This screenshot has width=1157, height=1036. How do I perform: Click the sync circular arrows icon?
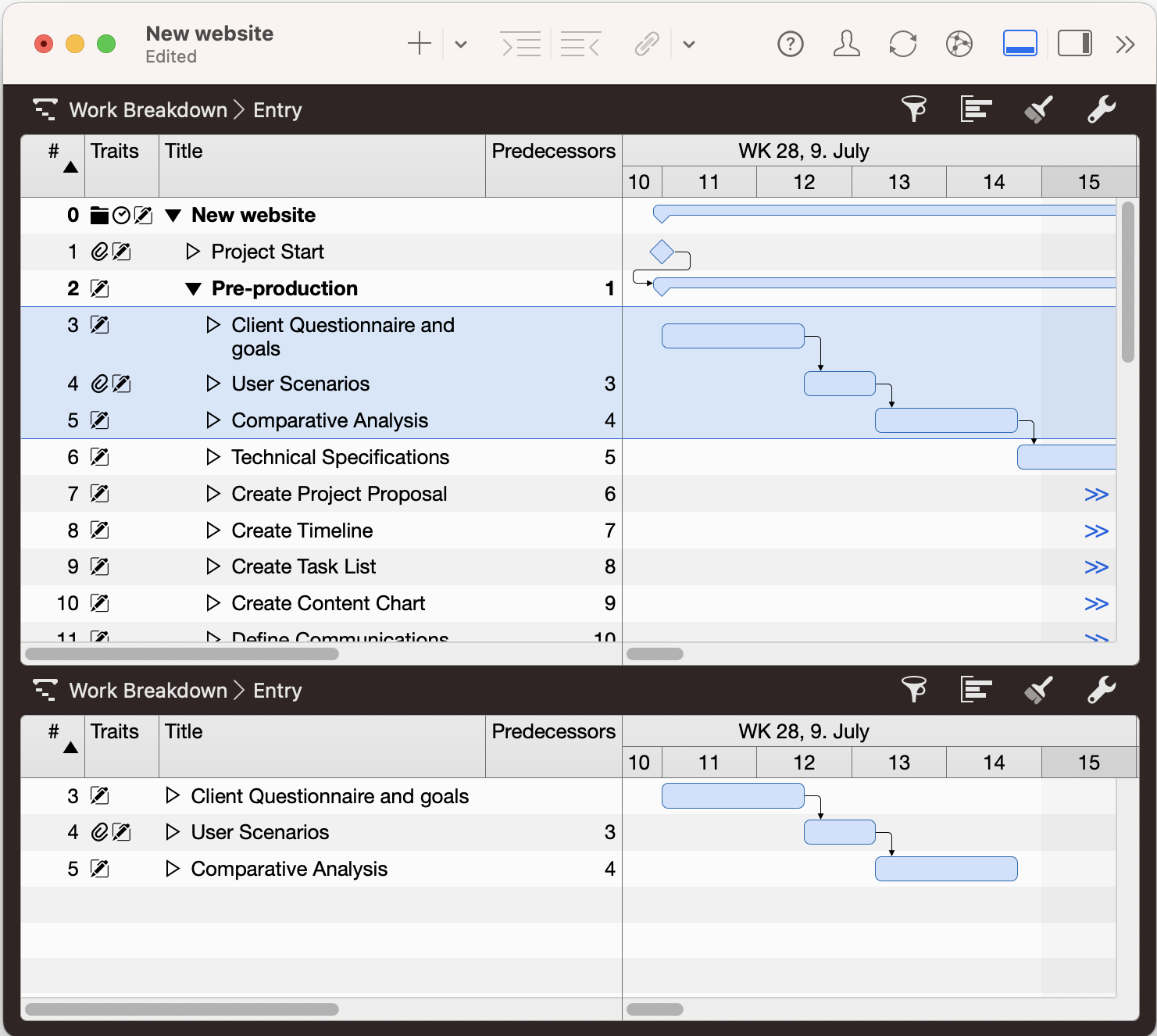click(x=902, y=45)
